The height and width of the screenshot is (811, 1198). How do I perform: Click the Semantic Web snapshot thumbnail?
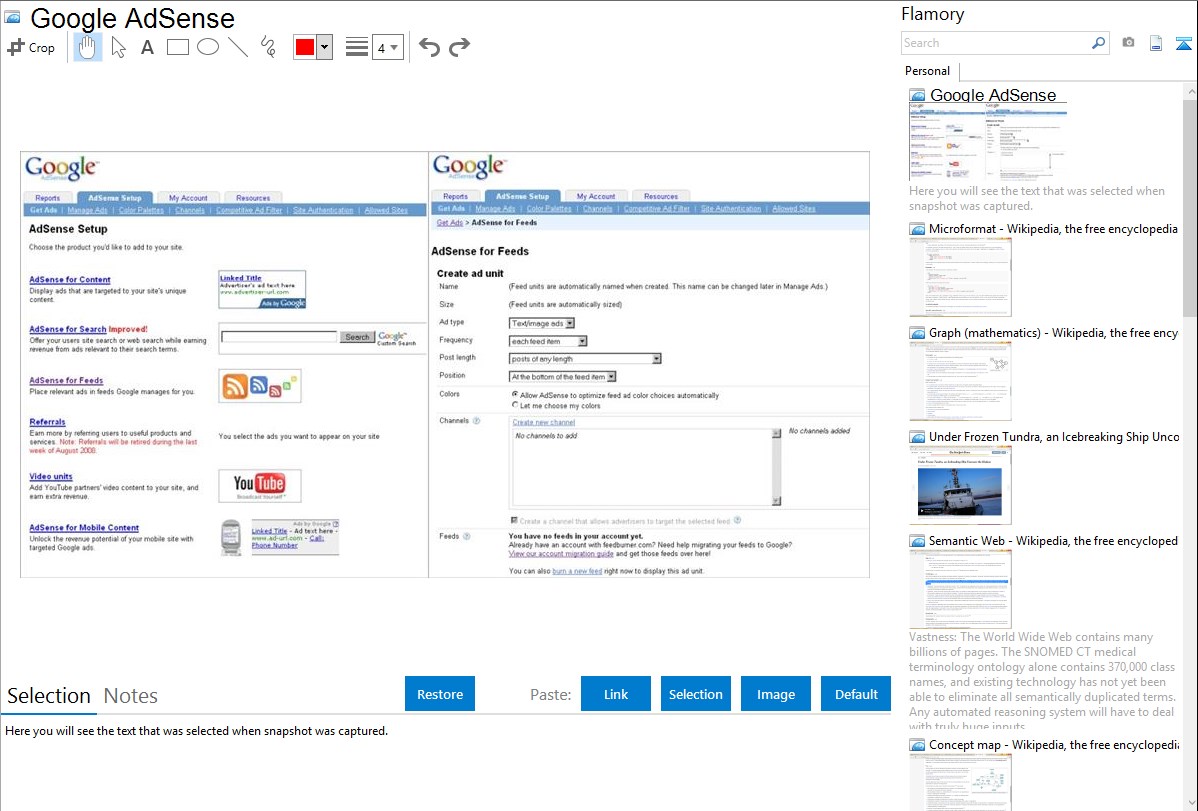pos(960,589)
